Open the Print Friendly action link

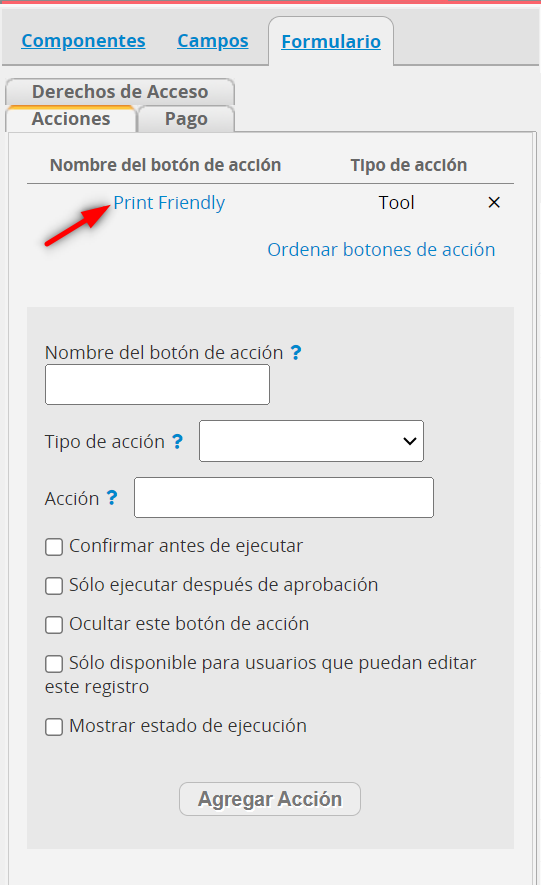tap(169, 203)
